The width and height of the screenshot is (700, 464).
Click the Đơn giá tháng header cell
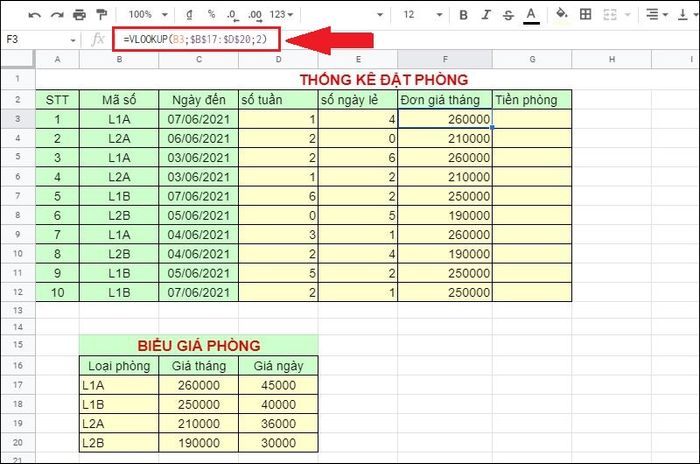tap(445, 100)
